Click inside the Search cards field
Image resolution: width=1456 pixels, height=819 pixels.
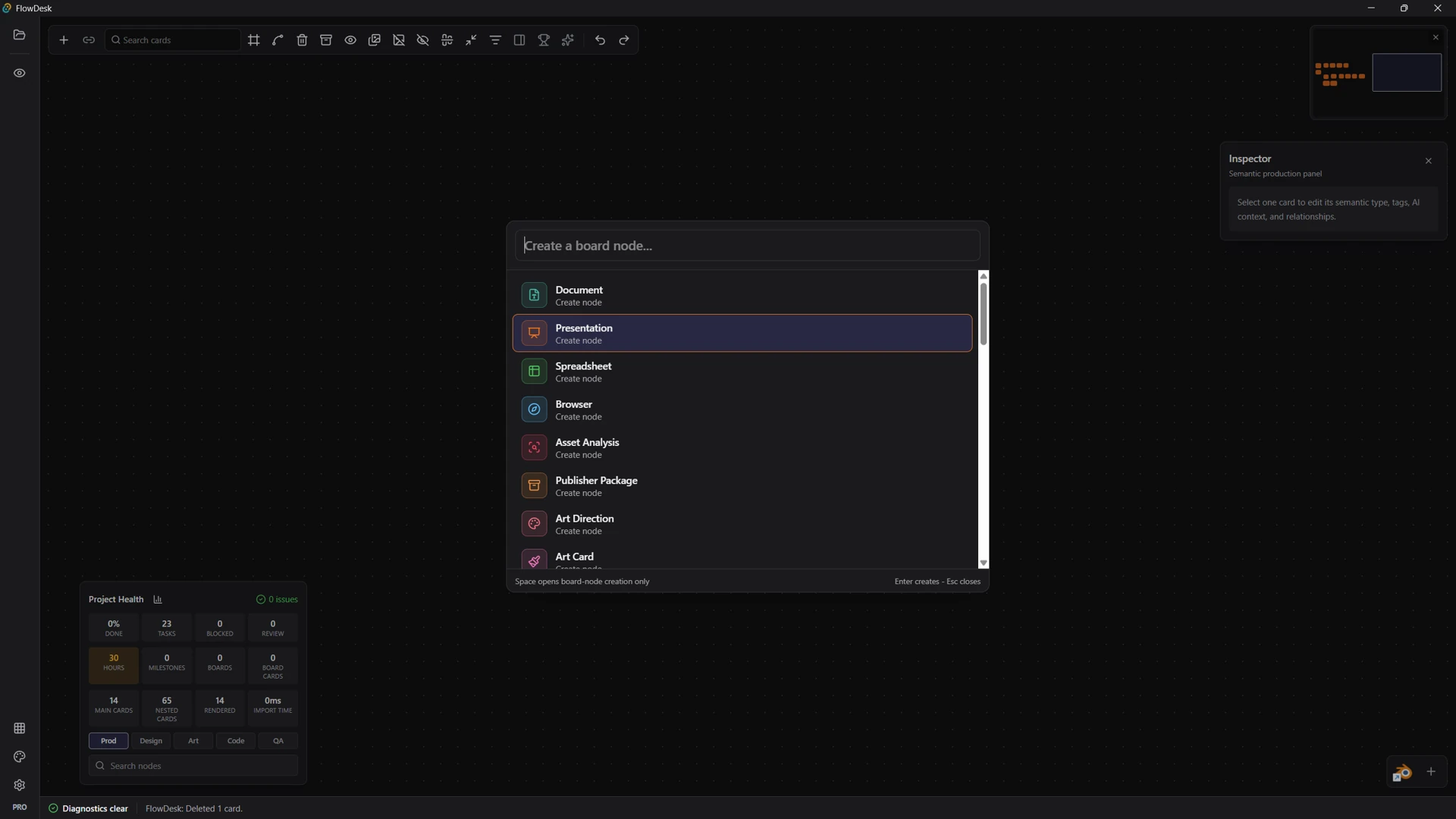[174, 40]
